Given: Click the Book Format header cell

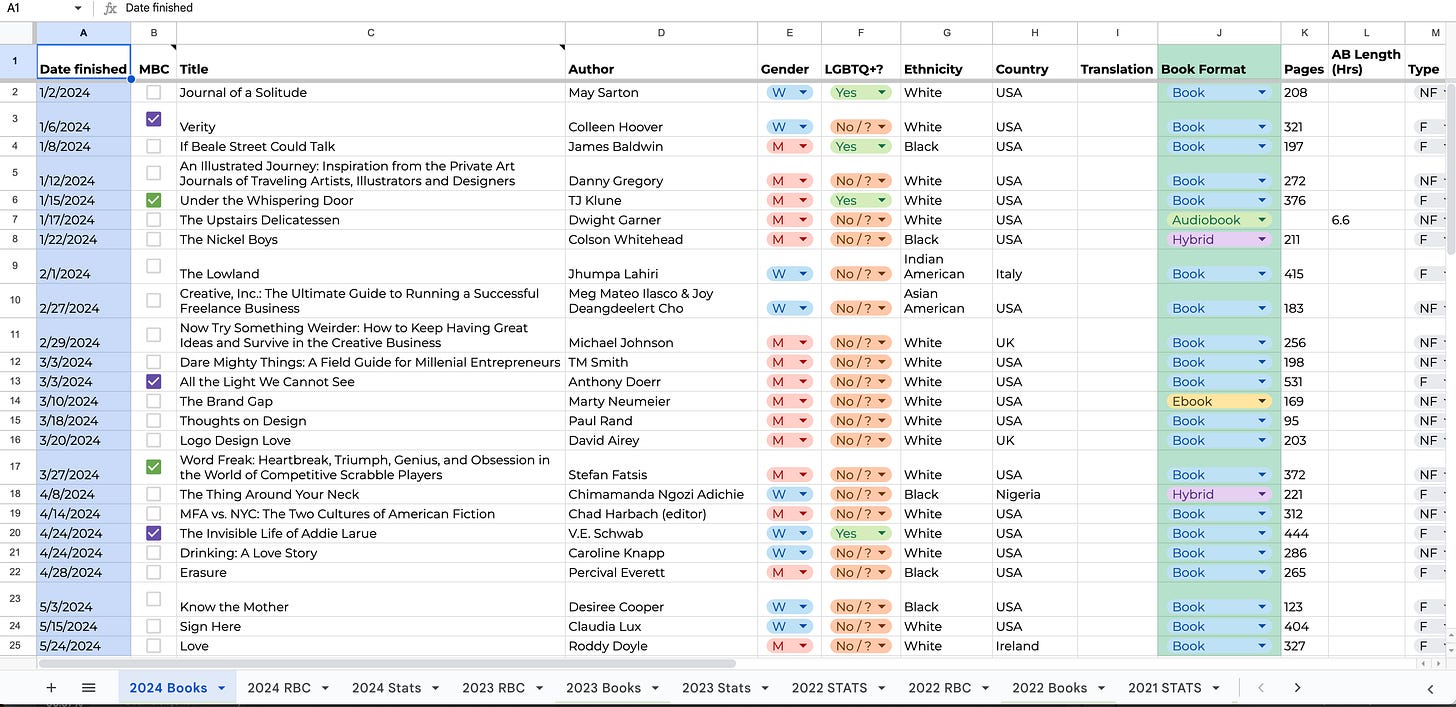Looking at the screenshot, I should [1219, 61].
